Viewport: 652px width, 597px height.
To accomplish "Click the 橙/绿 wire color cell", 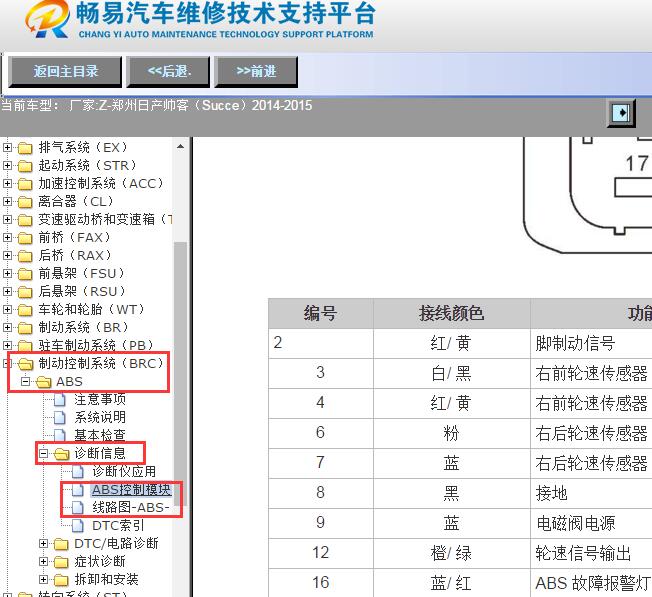I will coord(451,553).
